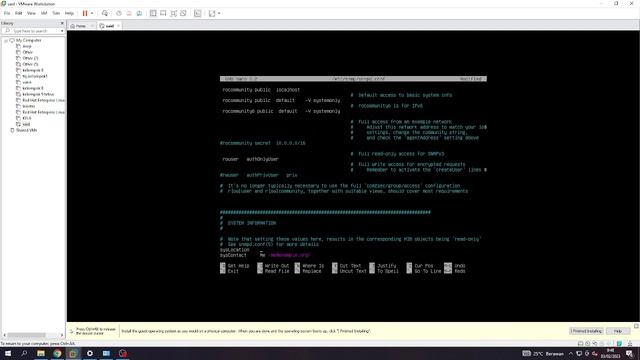Click the VMware Workstation taskbar icon
640x360 pixels.
click(x=73, y=353)
